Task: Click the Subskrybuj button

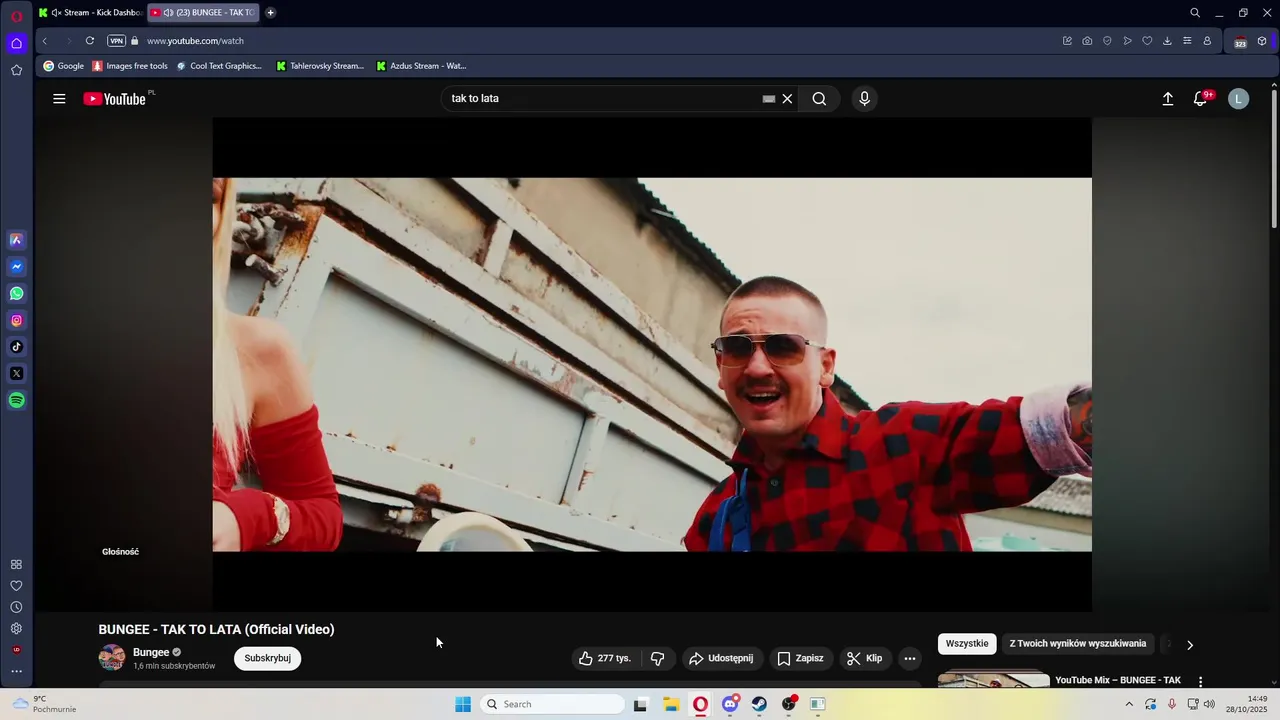Action: (267, 658)
